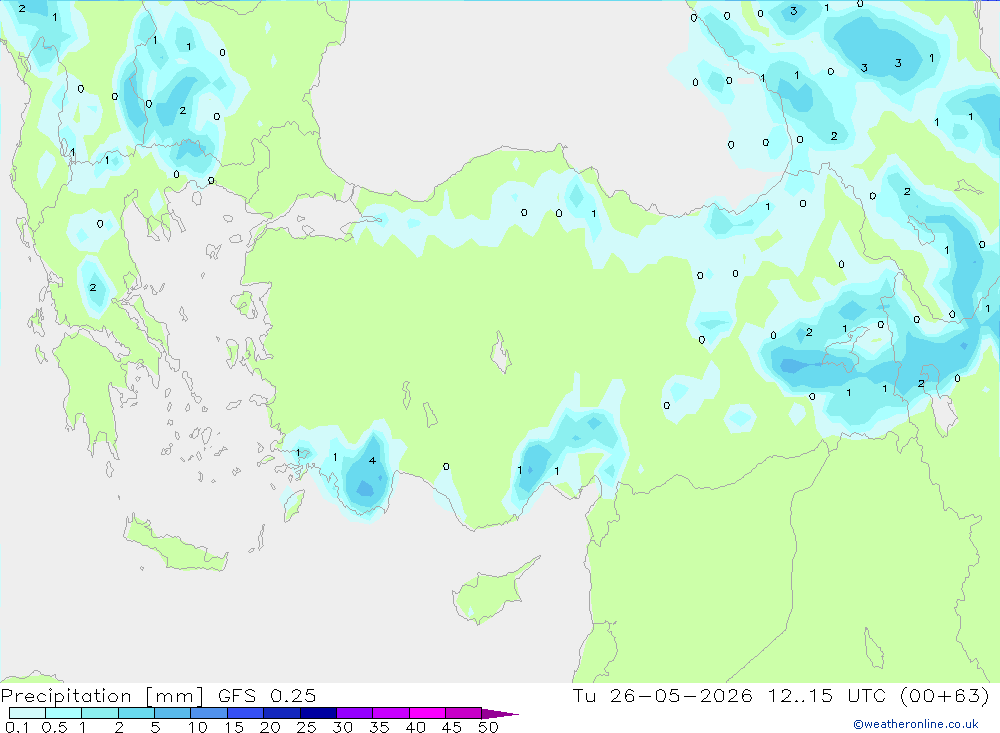Click the 0.5–1 mm legend swatch
This screenshot has width=1000, height=733.
[64, 713]
